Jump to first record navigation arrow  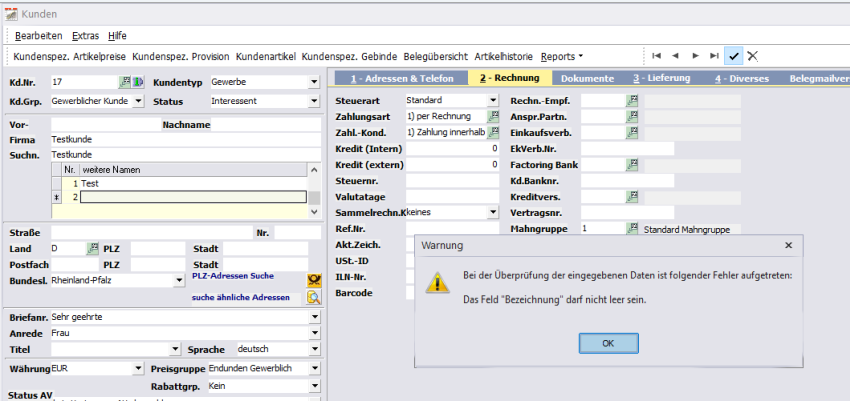pos(657,56)
